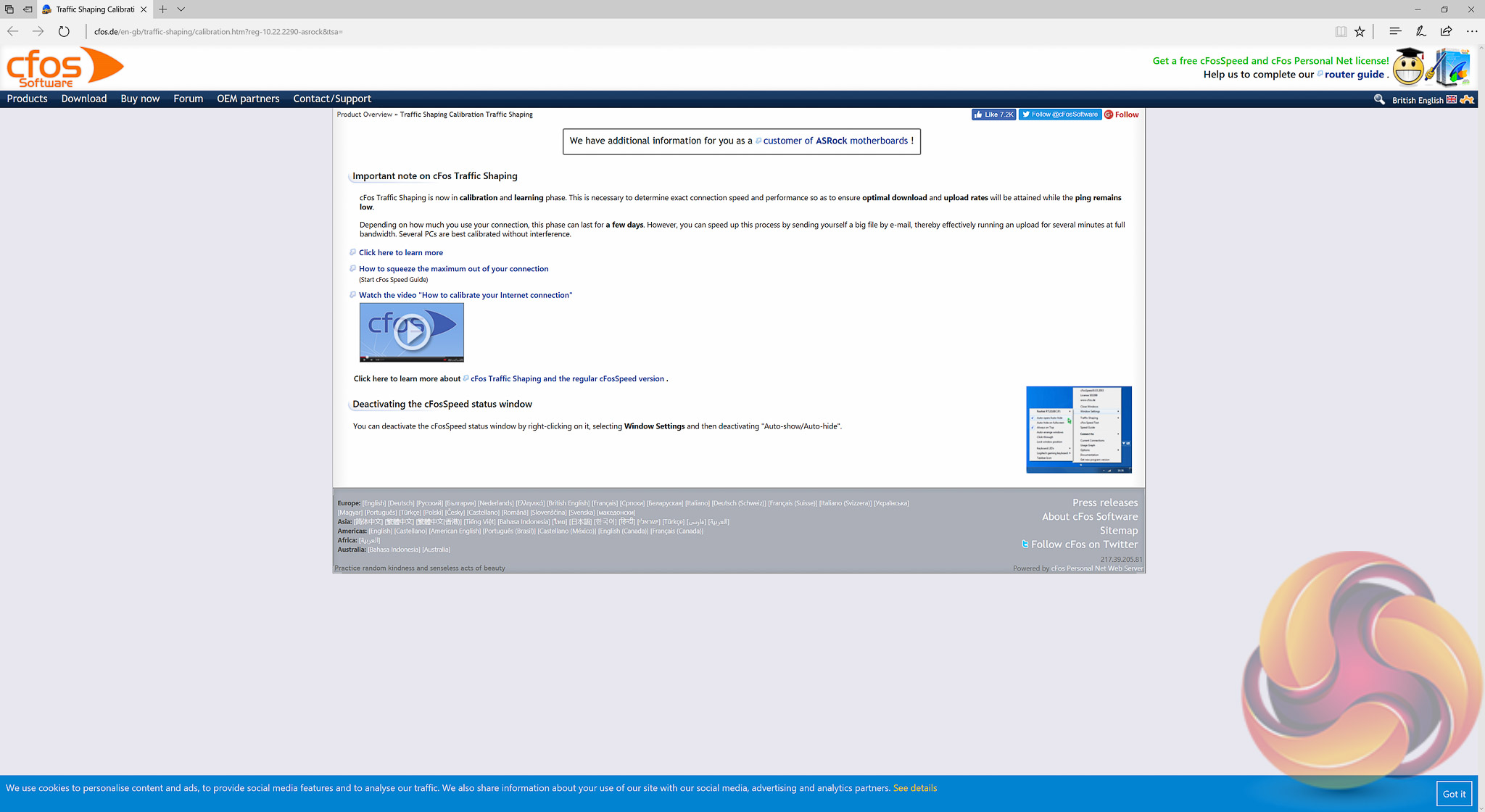This screenshot has width=1485, height=812.
Task: Click the share page icon
Action: [1446, 31]
